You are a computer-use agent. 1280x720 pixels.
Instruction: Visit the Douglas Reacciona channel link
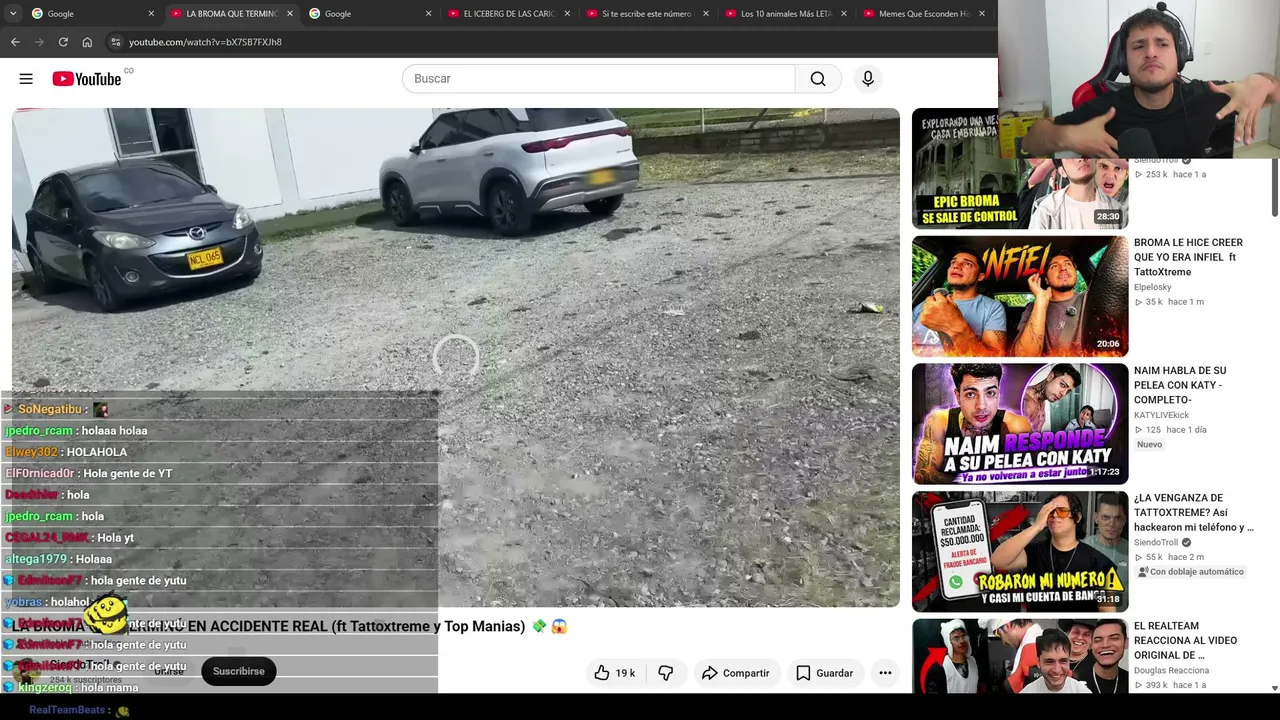click(x=1171, y=670)
